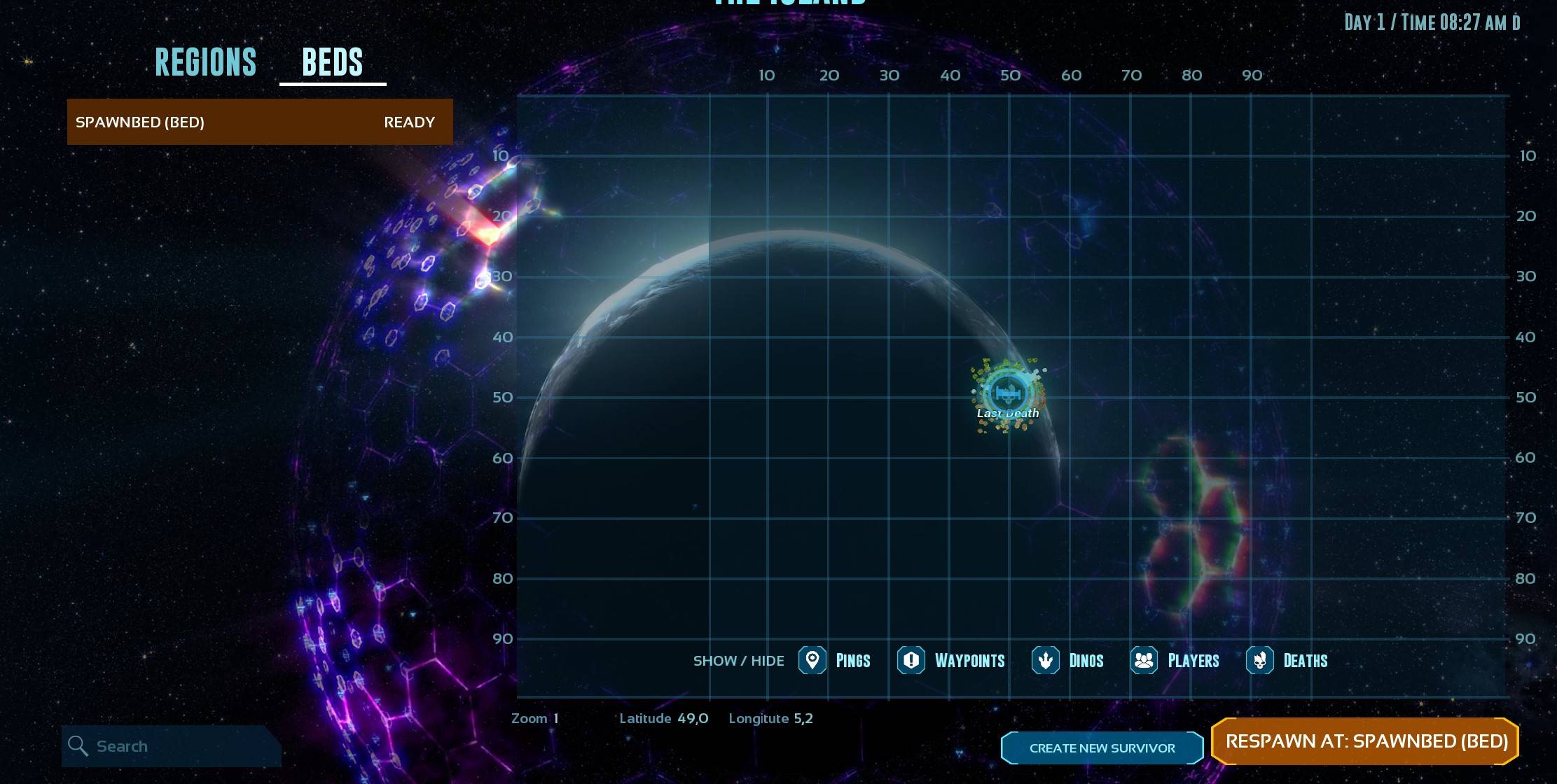
Task: Click Respawn At: Spawnbed (Bed) button
Action: 1366,741
